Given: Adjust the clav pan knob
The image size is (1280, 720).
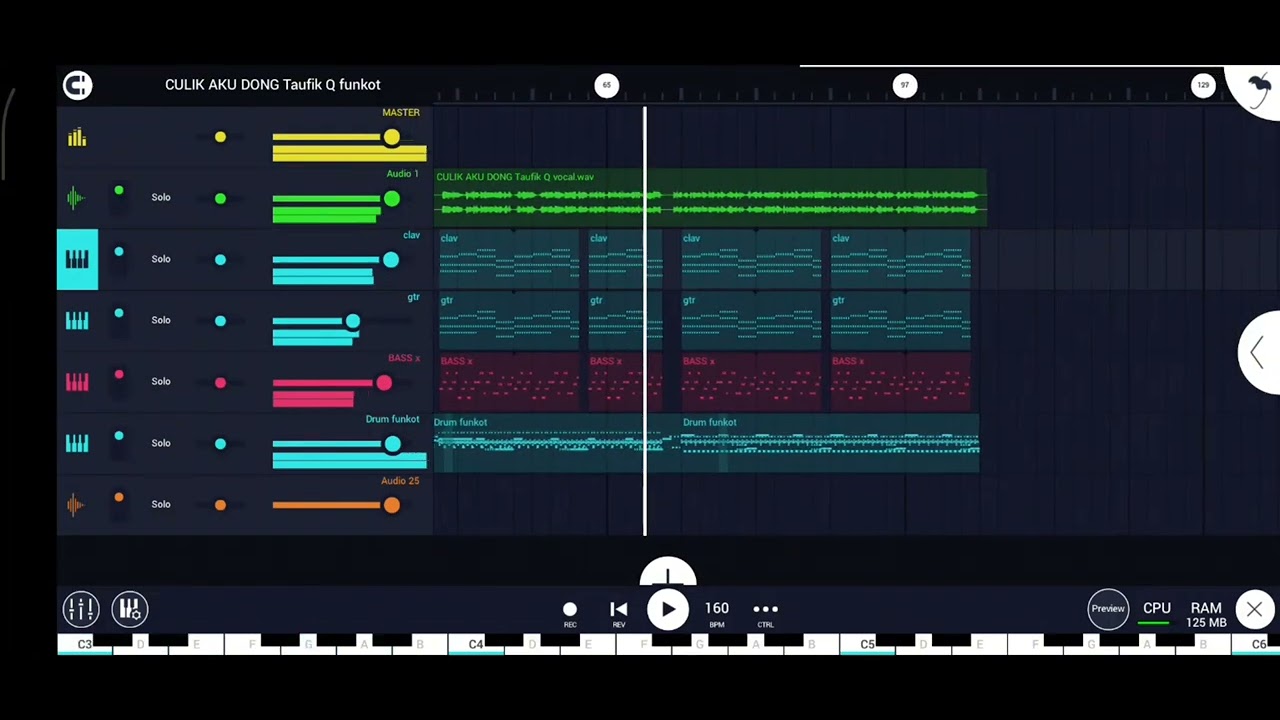Looking at the screenshot, I should tap(220, 260).
